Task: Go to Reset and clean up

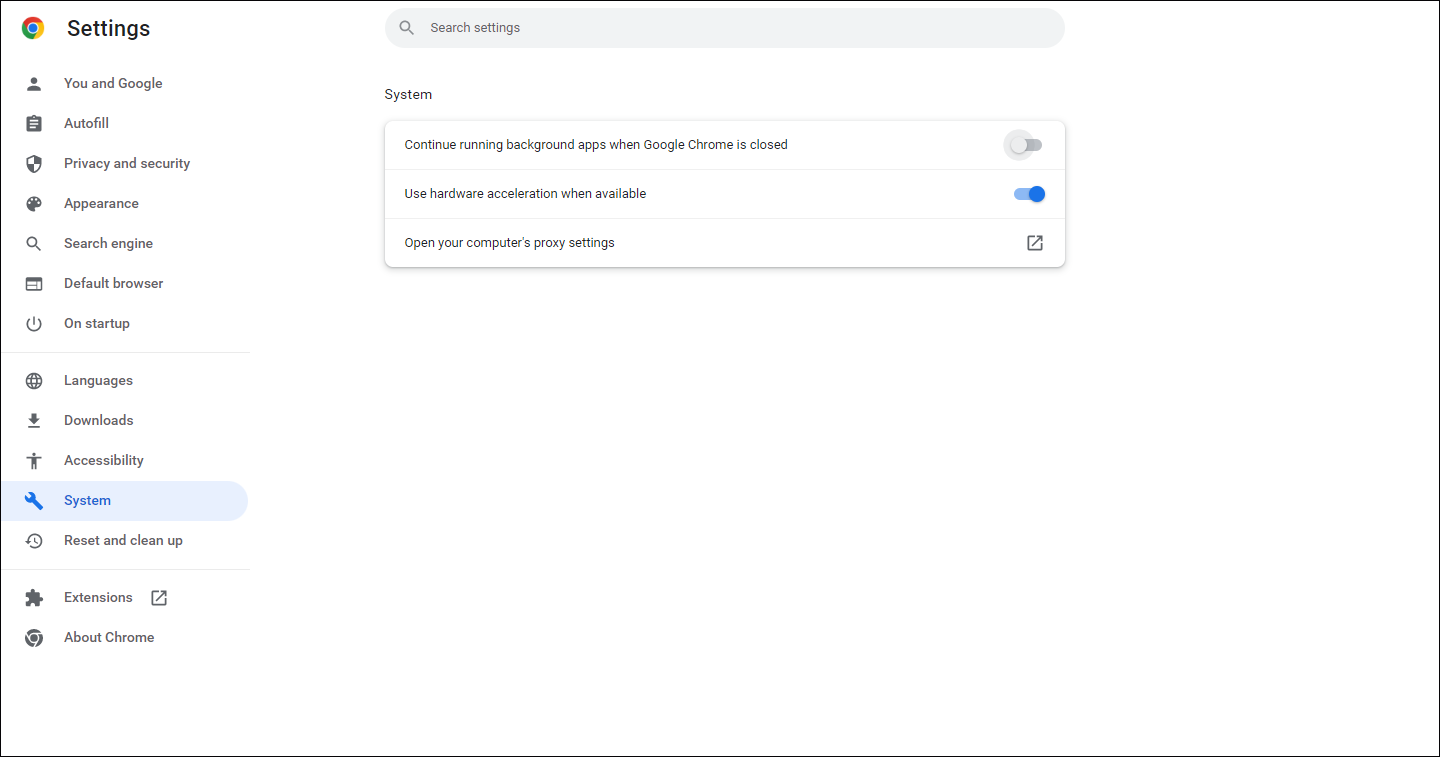Action: click(123, 541)
